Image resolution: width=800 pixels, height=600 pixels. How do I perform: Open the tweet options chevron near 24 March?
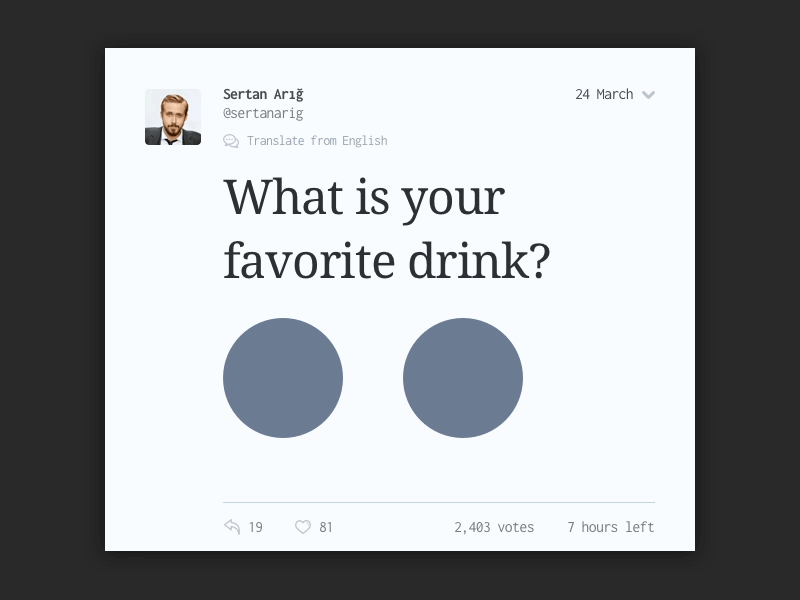[648, 94]
